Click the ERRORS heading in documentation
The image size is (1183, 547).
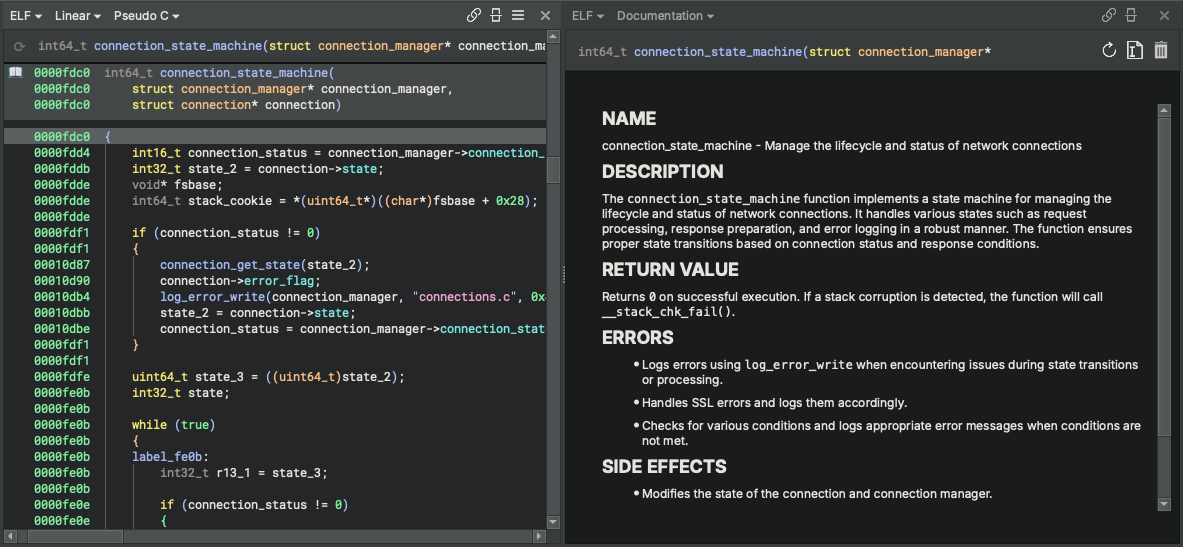point(638,337)
